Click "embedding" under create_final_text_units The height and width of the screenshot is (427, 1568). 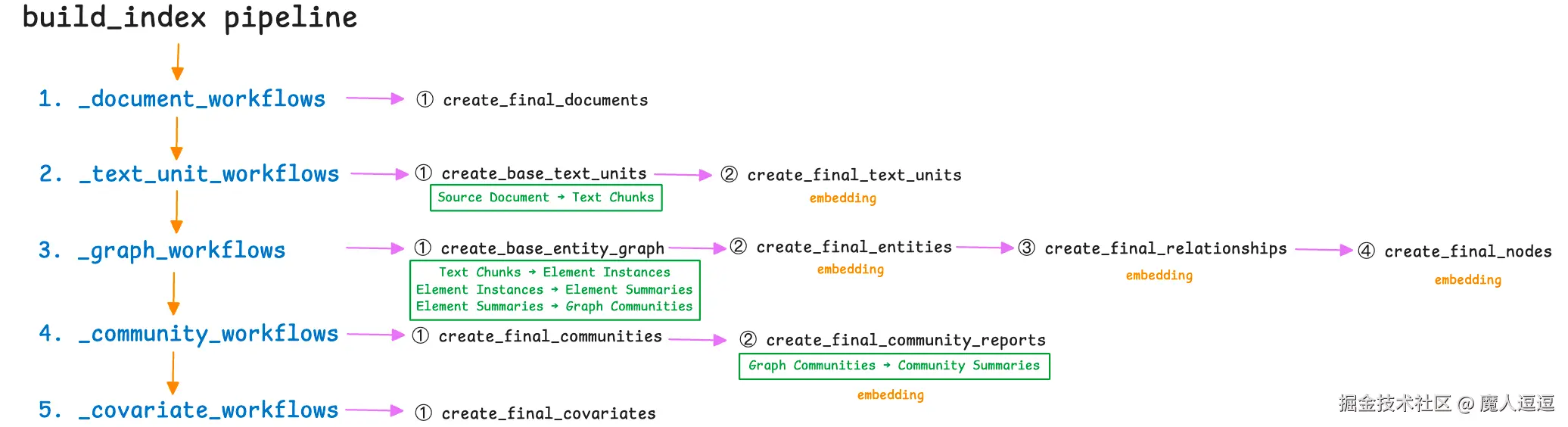point(842,198)
